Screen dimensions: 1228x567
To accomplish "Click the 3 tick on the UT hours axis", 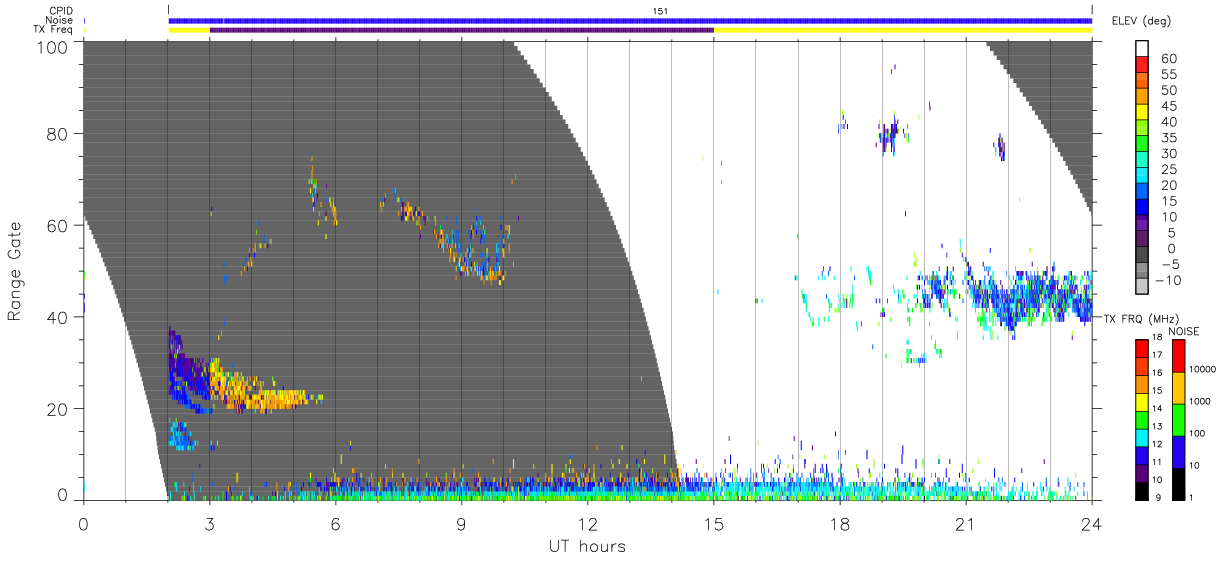I will tap(209, 523).
